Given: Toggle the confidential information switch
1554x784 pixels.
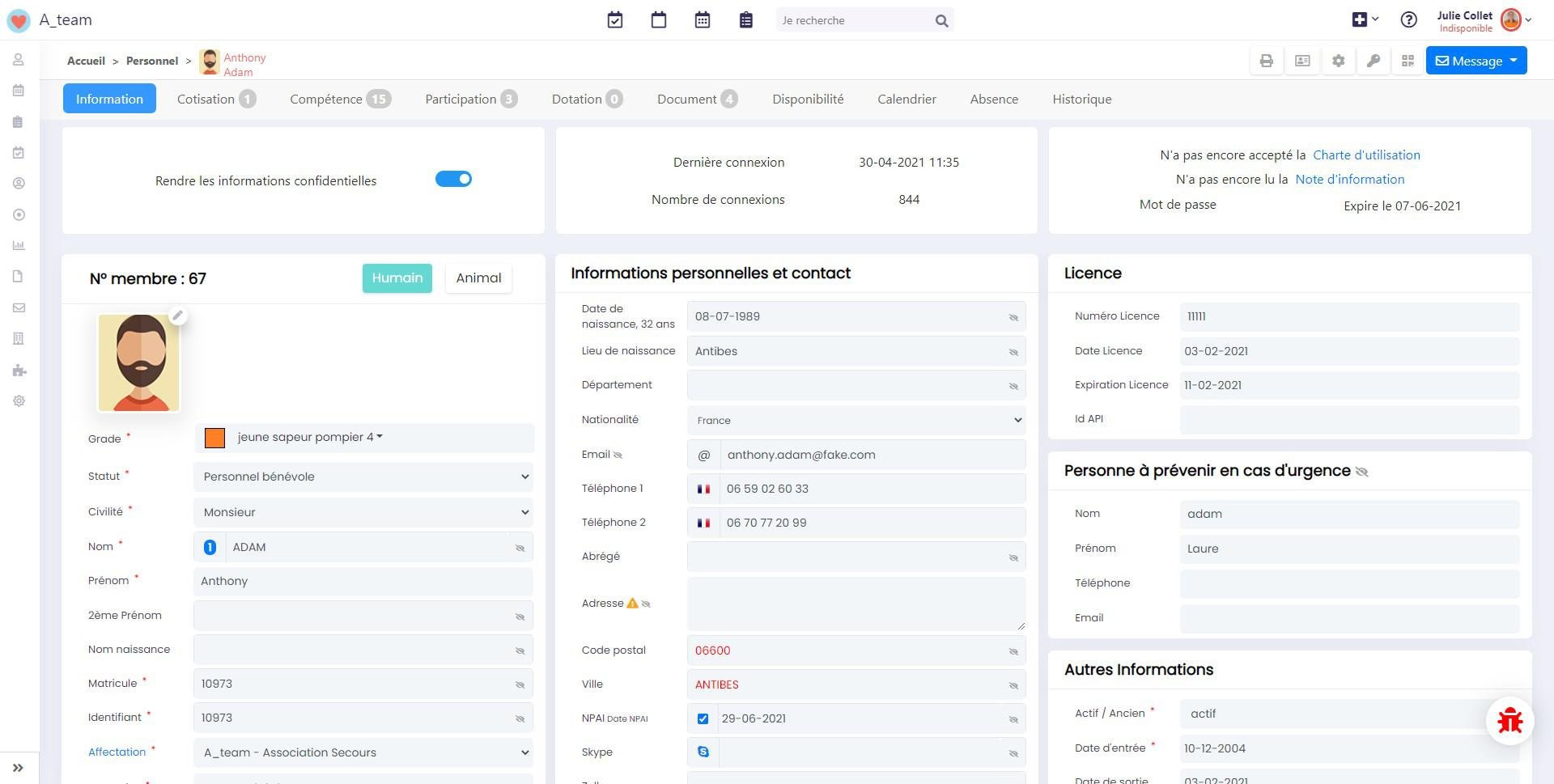Looking at the screenshot, I should click(x=453, y=179).
